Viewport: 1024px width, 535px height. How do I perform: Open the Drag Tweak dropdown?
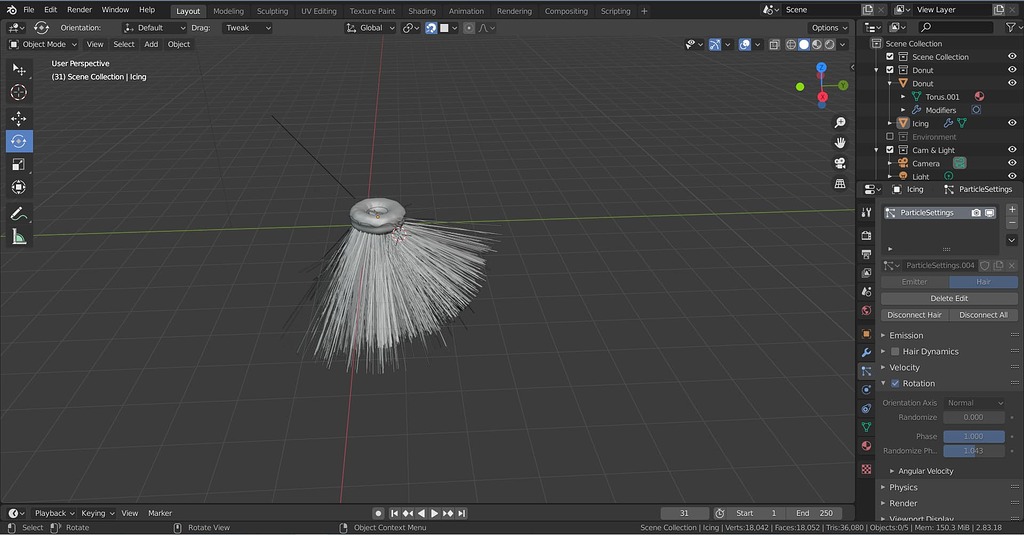247,28
